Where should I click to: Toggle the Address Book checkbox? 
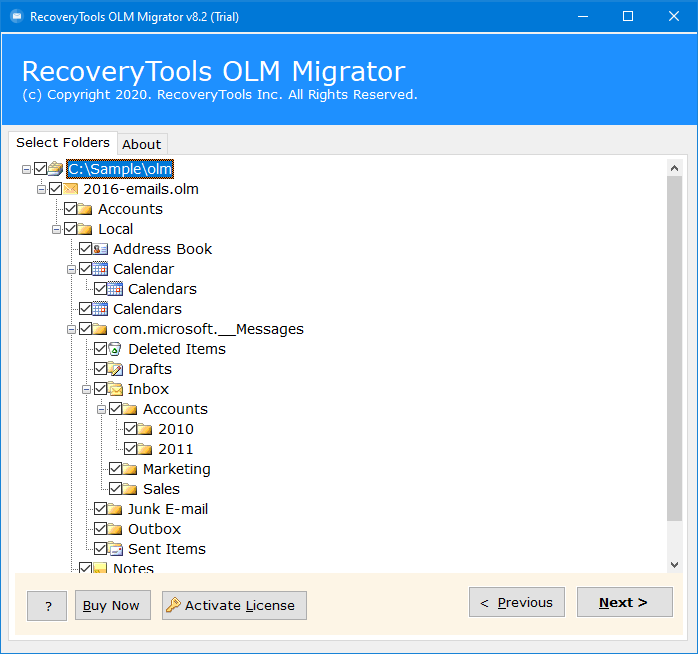coord(85,249)
